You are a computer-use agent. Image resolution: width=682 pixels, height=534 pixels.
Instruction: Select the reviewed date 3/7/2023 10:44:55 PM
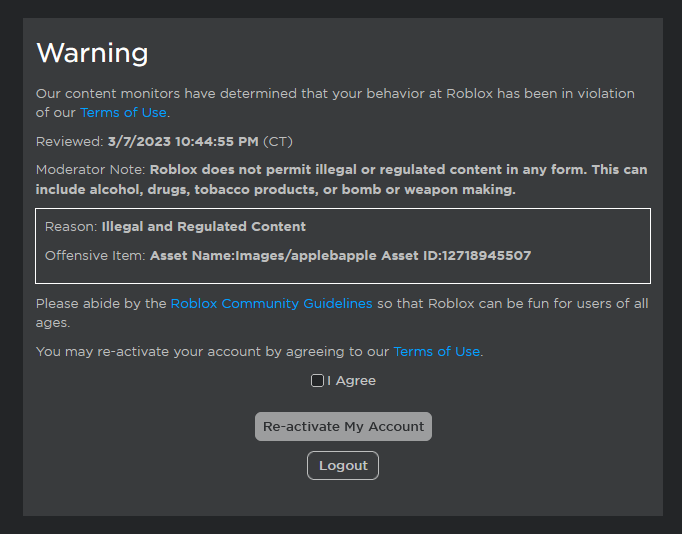click(x=183, y=142)
